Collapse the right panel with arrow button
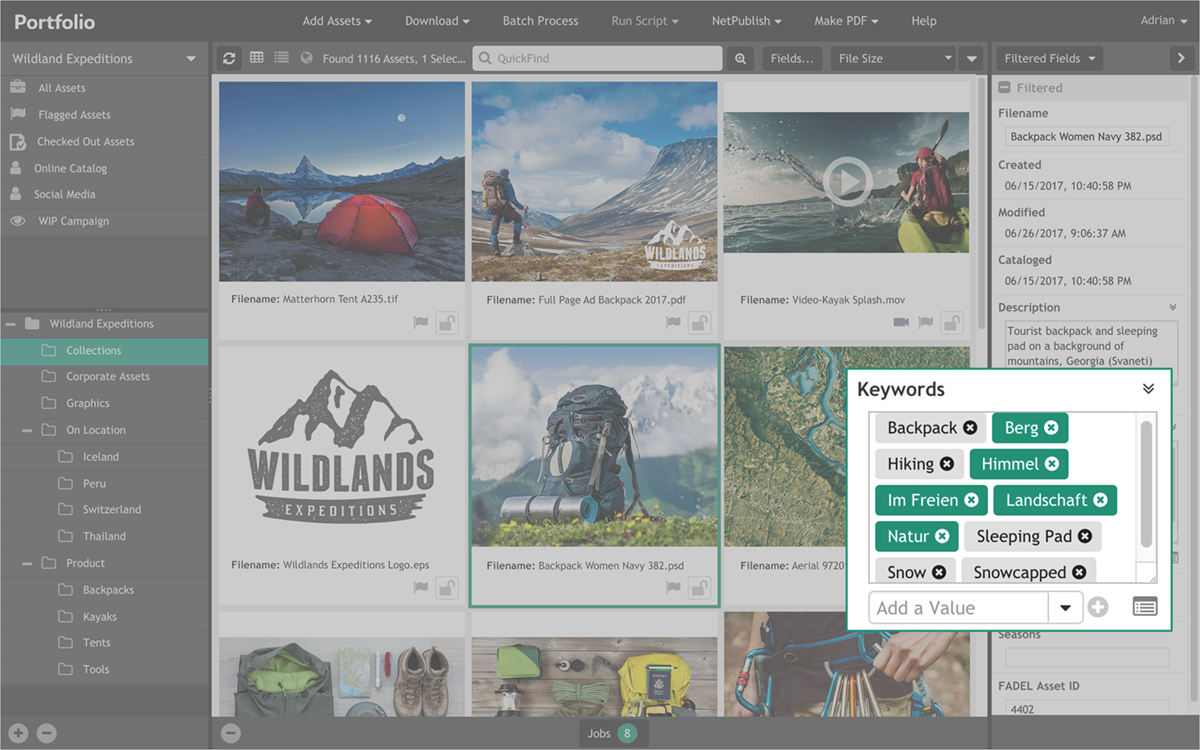This screenshot has height=750, width=1200. coord(1181,59)
